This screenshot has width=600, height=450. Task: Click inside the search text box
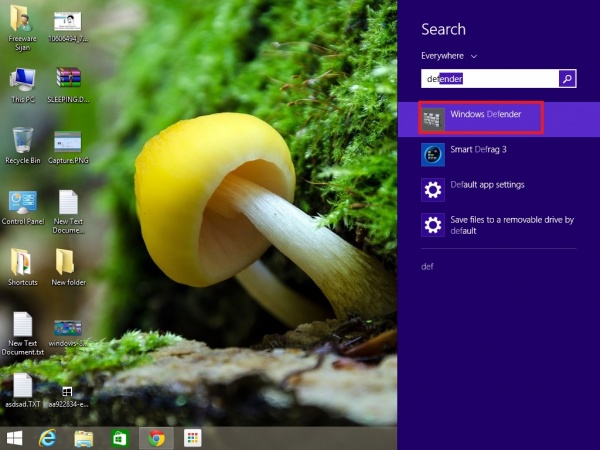[488, 78]
